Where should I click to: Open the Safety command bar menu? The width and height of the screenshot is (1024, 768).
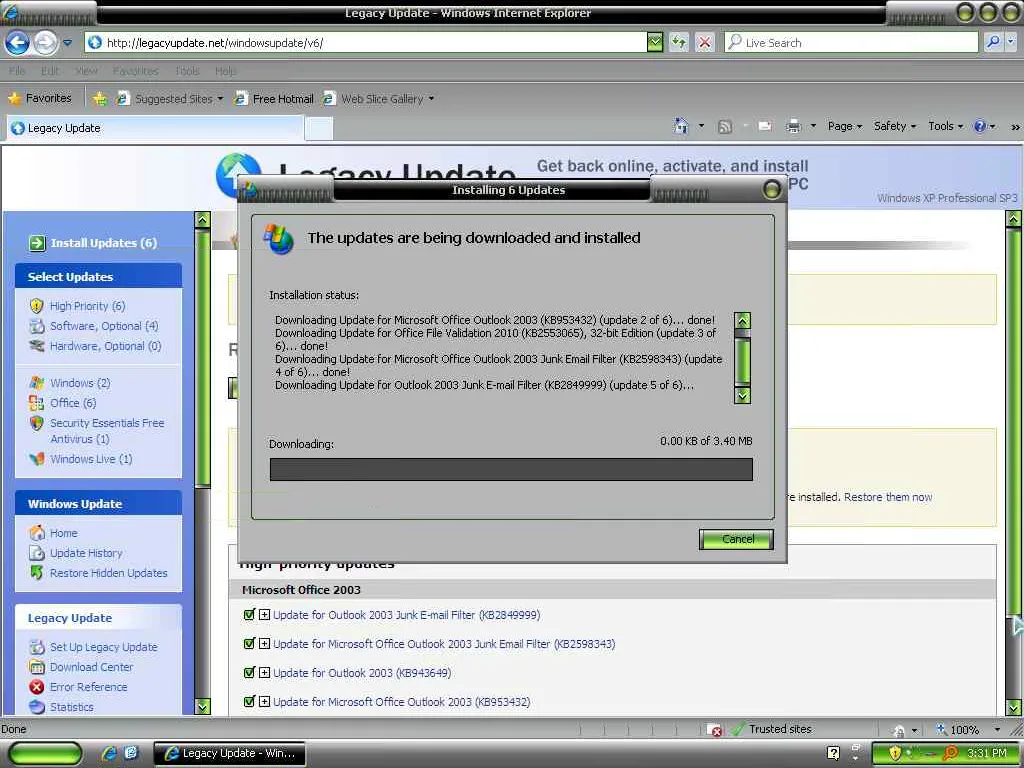coord(895,126)
